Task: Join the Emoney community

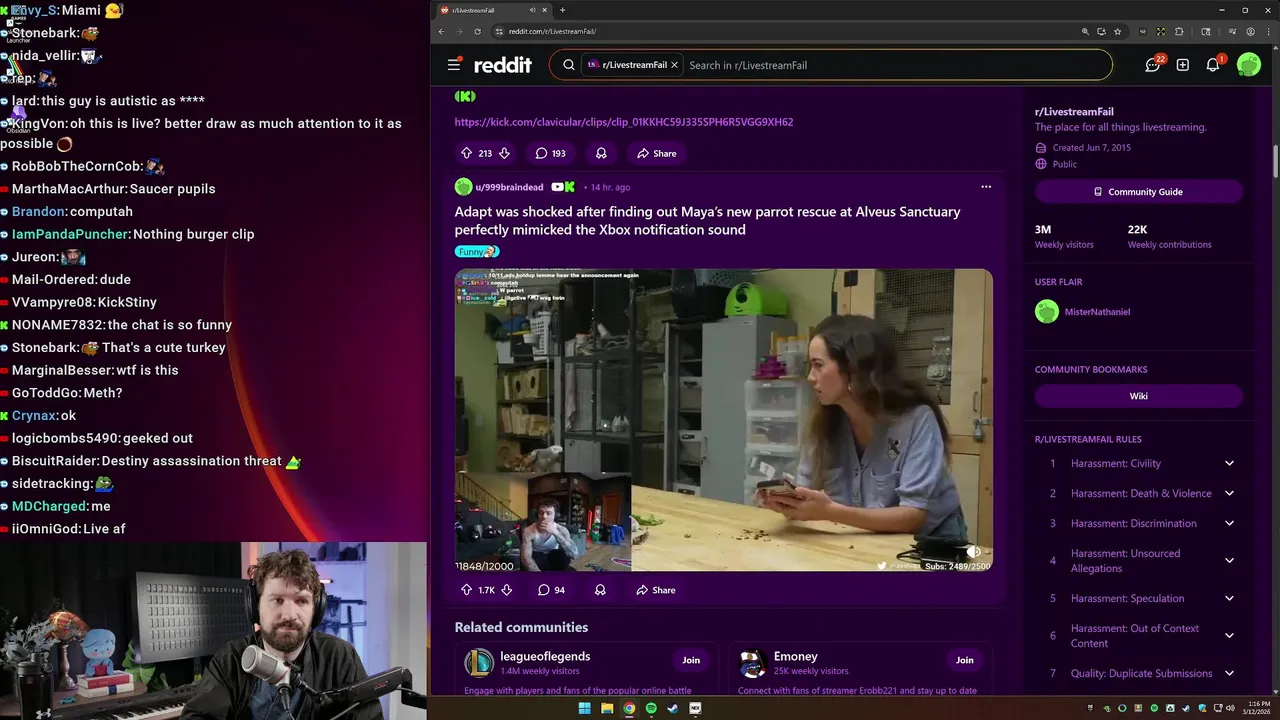Action: (x=964, y=660)
